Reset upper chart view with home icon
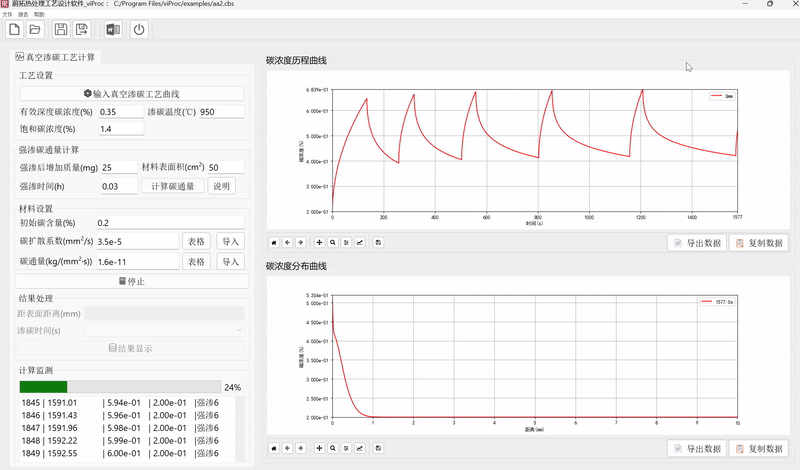800x470 pixels. pos(274,242)
